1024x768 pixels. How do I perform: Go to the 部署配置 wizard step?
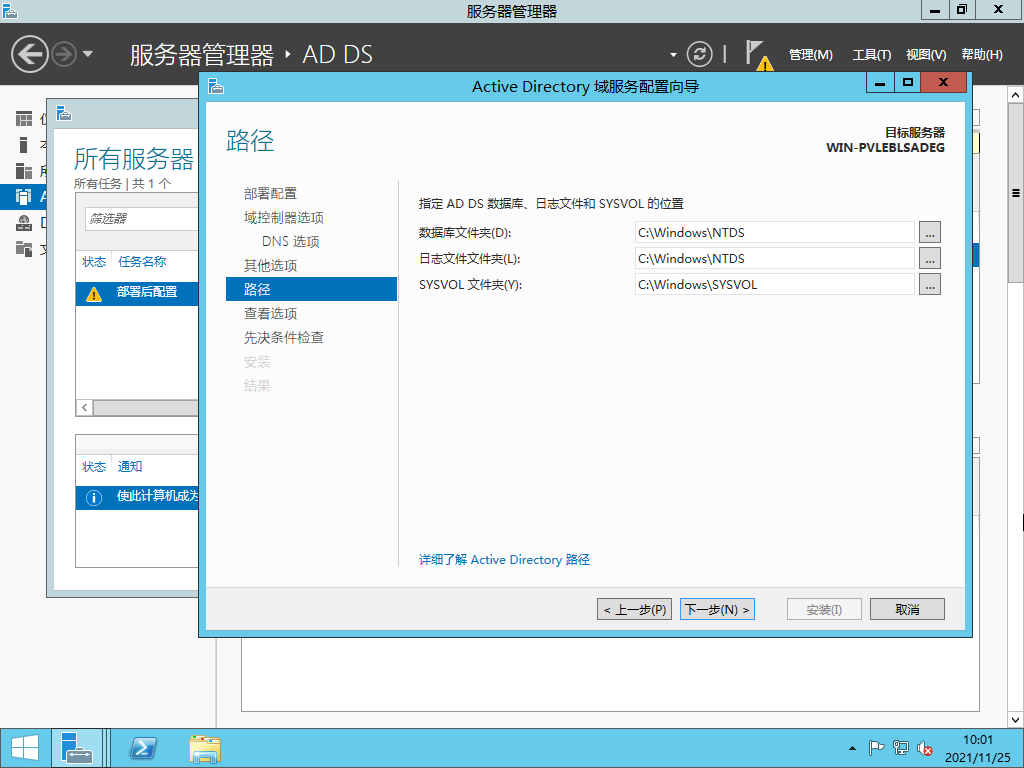(270, 193)
